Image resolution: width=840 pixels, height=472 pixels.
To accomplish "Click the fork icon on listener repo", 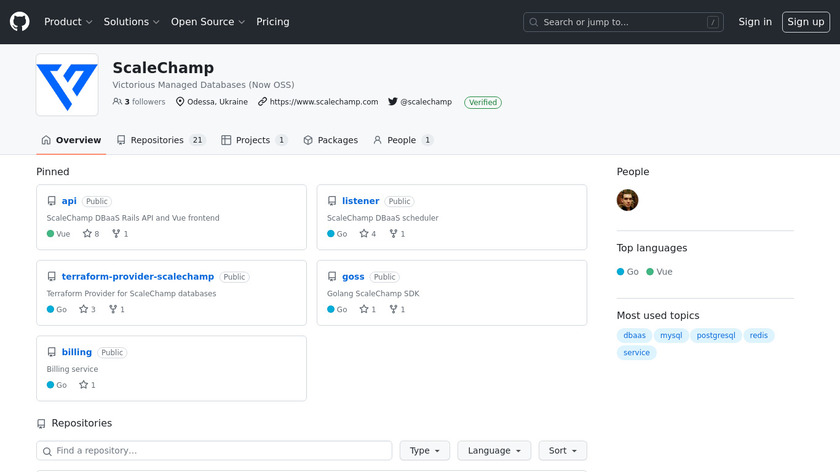I will tap(393, 234).
